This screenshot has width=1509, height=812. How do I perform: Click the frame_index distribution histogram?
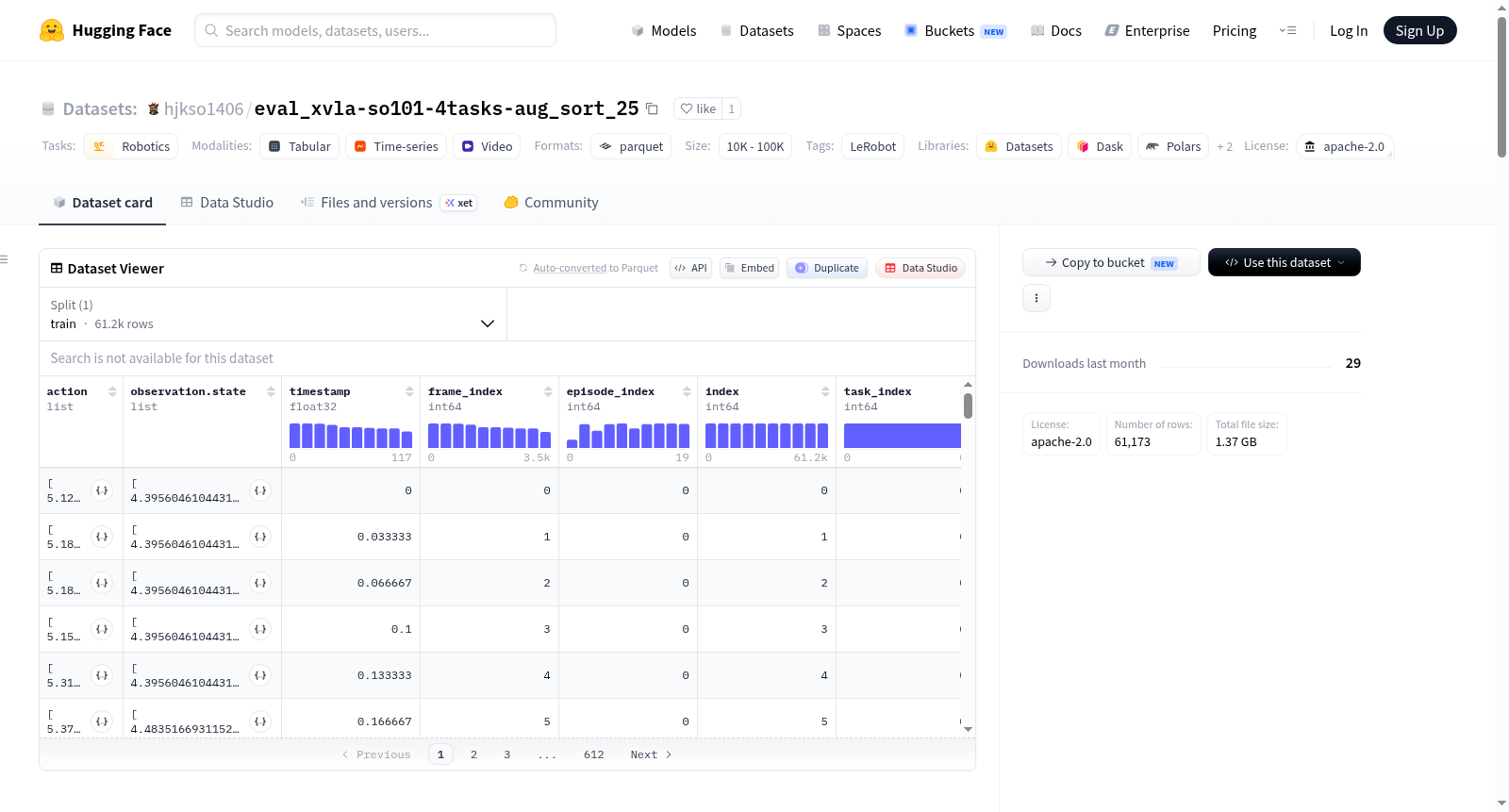489,436
